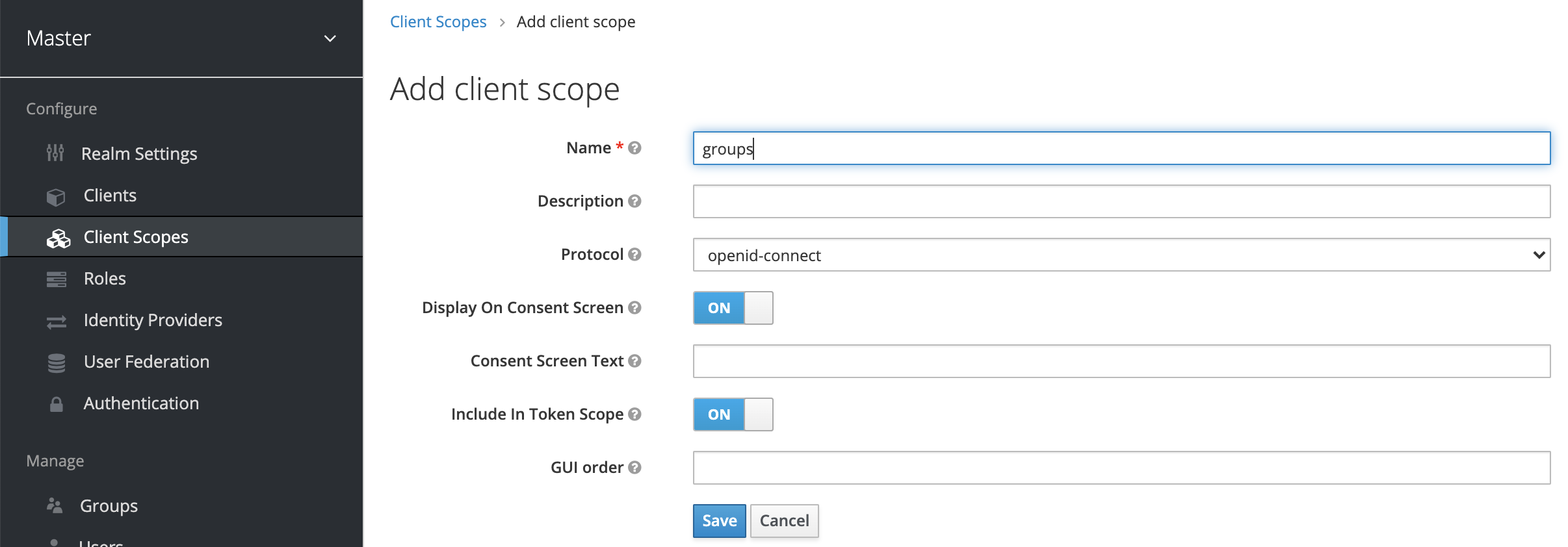Click the Name input field
The width and height of the screenshot is (1568, 547).
coord(1122,148)
